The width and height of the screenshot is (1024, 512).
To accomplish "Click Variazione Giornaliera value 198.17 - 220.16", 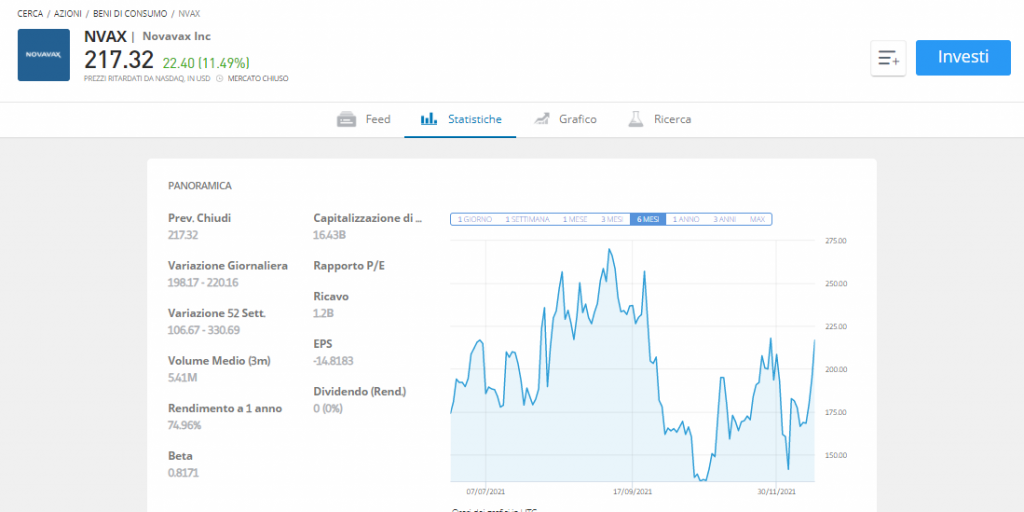I will click(x=203, y=282).
